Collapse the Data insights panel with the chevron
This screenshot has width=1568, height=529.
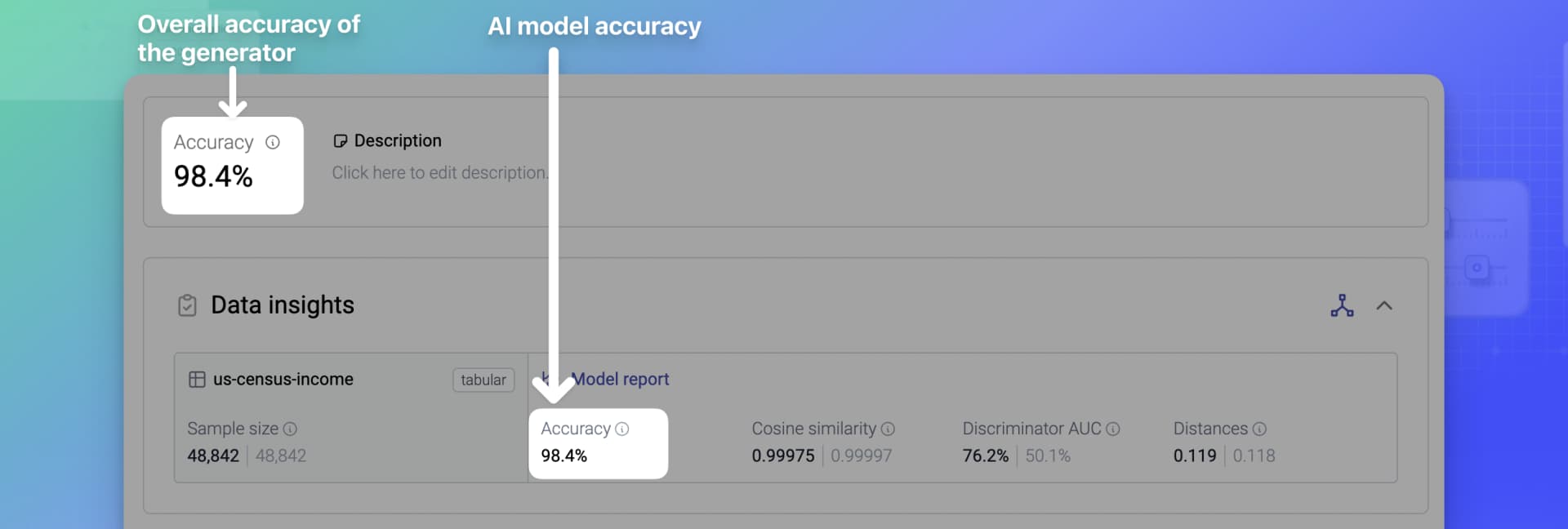pos(1385,305)
